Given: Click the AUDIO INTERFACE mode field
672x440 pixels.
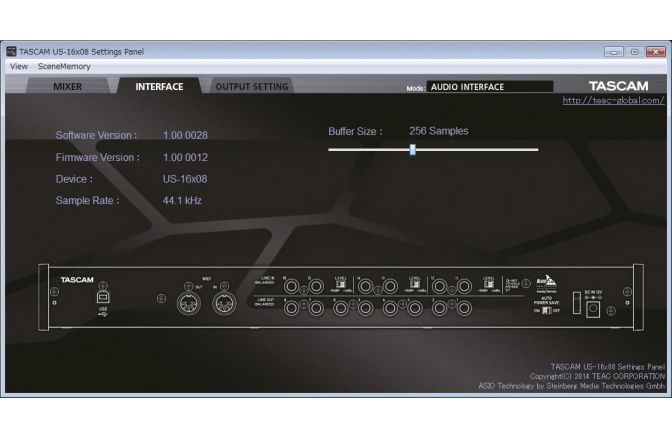Looking at the screenshot, I should pos(489,87).
